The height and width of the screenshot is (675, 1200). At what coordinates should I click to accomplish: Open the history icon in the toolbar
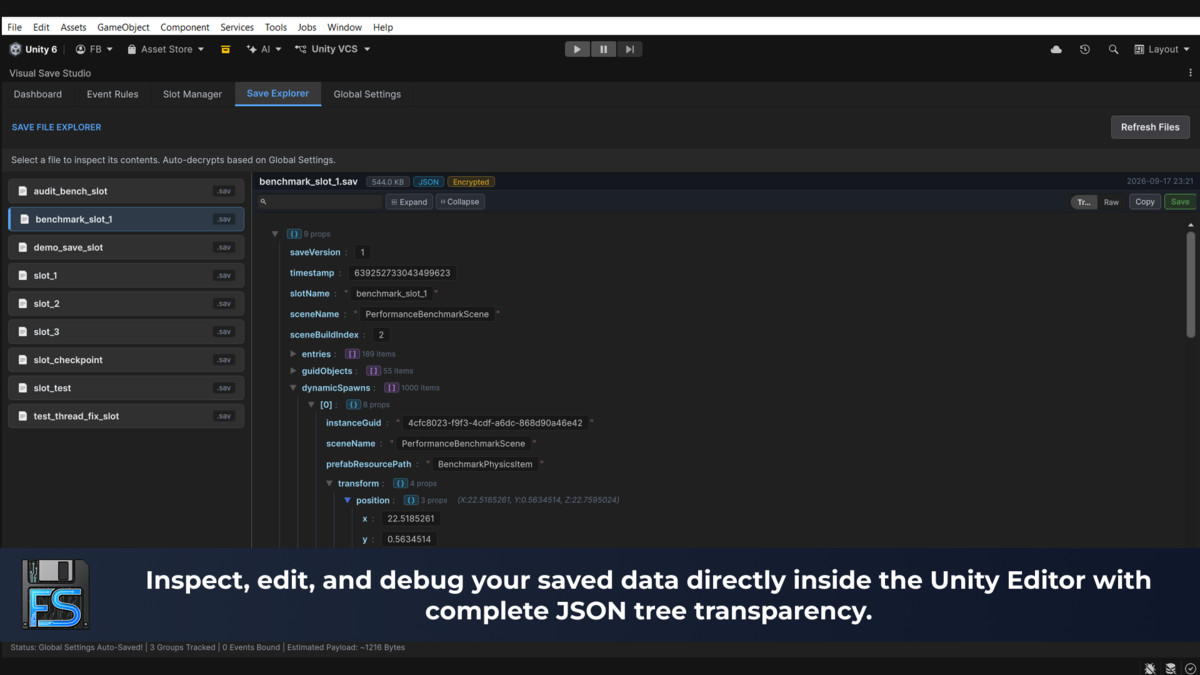coord(1085,49)
